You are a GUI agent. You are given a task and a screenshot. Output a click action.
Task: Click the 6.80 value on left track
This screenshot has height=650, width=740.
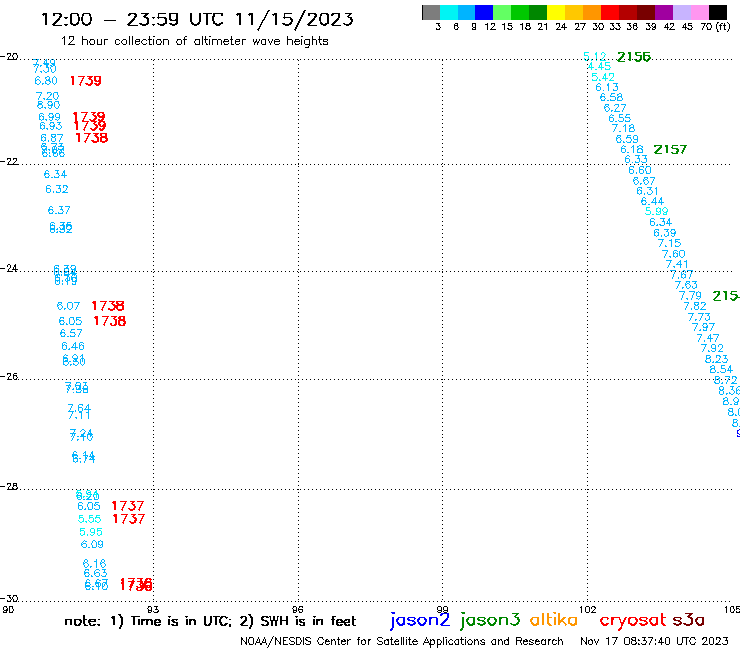click(46, 81)
